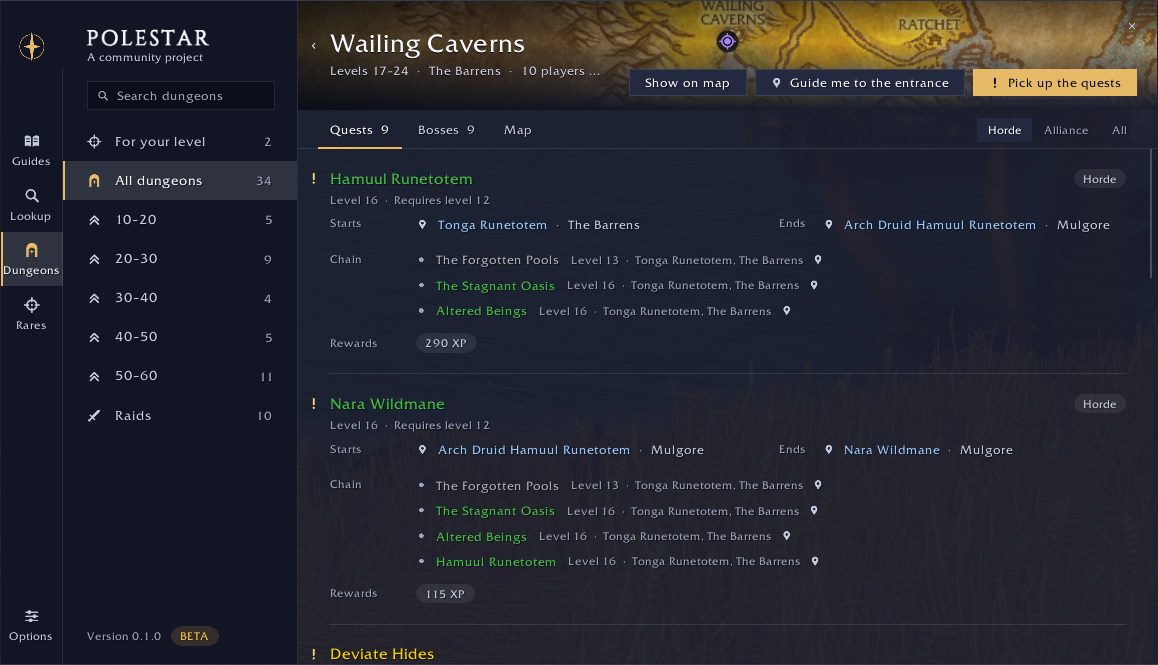Open Nara Wildmane NPC link under Ends
Image resolution: width=1158 pixels, height=665 pixels.
[x=891, y=450]
